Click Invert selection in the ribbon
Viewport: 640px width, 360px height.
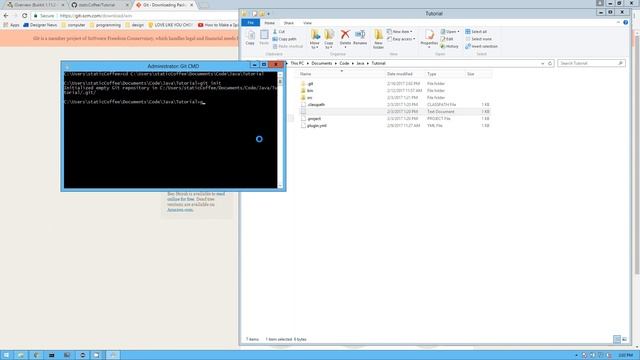click(x=481, y=46)
